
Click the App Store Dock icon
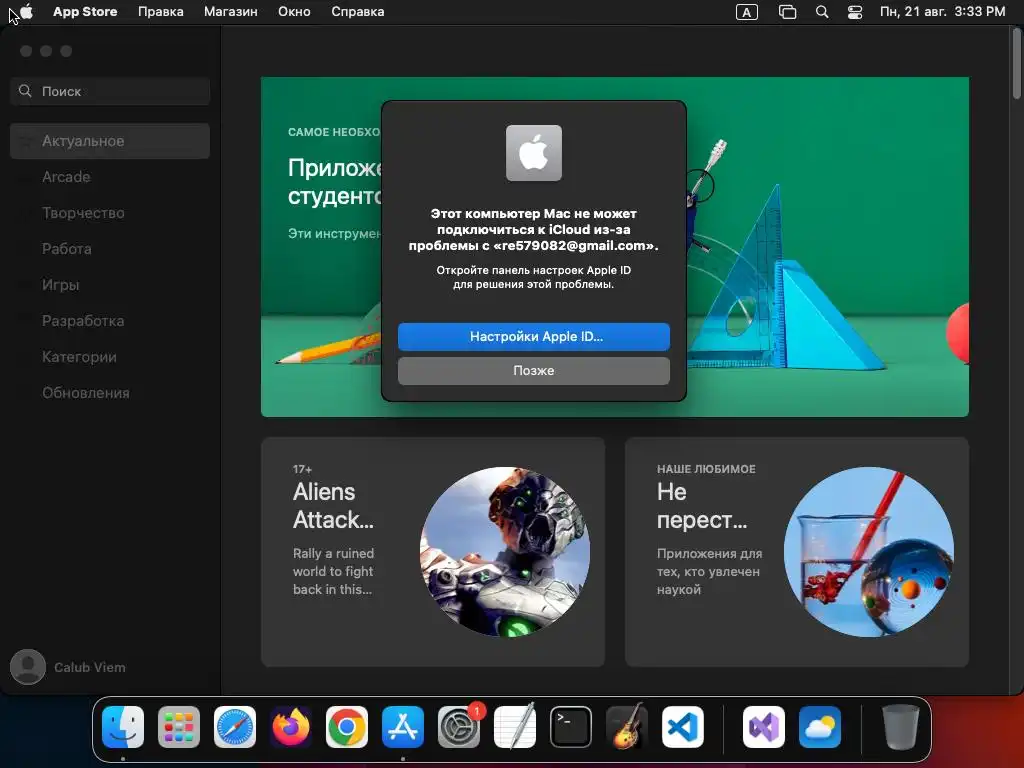tap(403, 727)
